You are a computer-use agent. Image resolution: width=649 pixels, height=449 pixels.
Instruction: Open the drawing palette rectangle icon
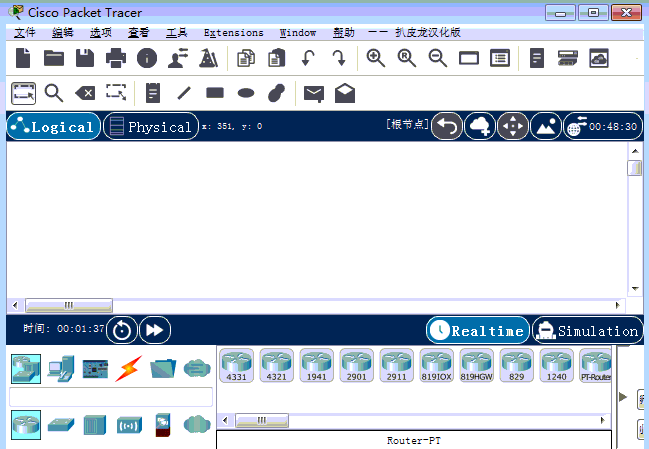click(469, 58)
